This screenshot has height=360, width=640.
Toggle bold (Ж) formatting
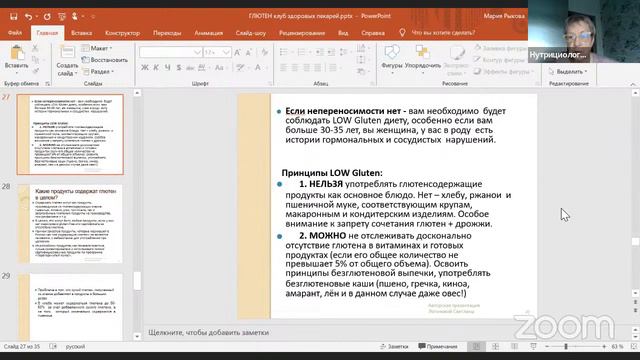pos(145,68)
